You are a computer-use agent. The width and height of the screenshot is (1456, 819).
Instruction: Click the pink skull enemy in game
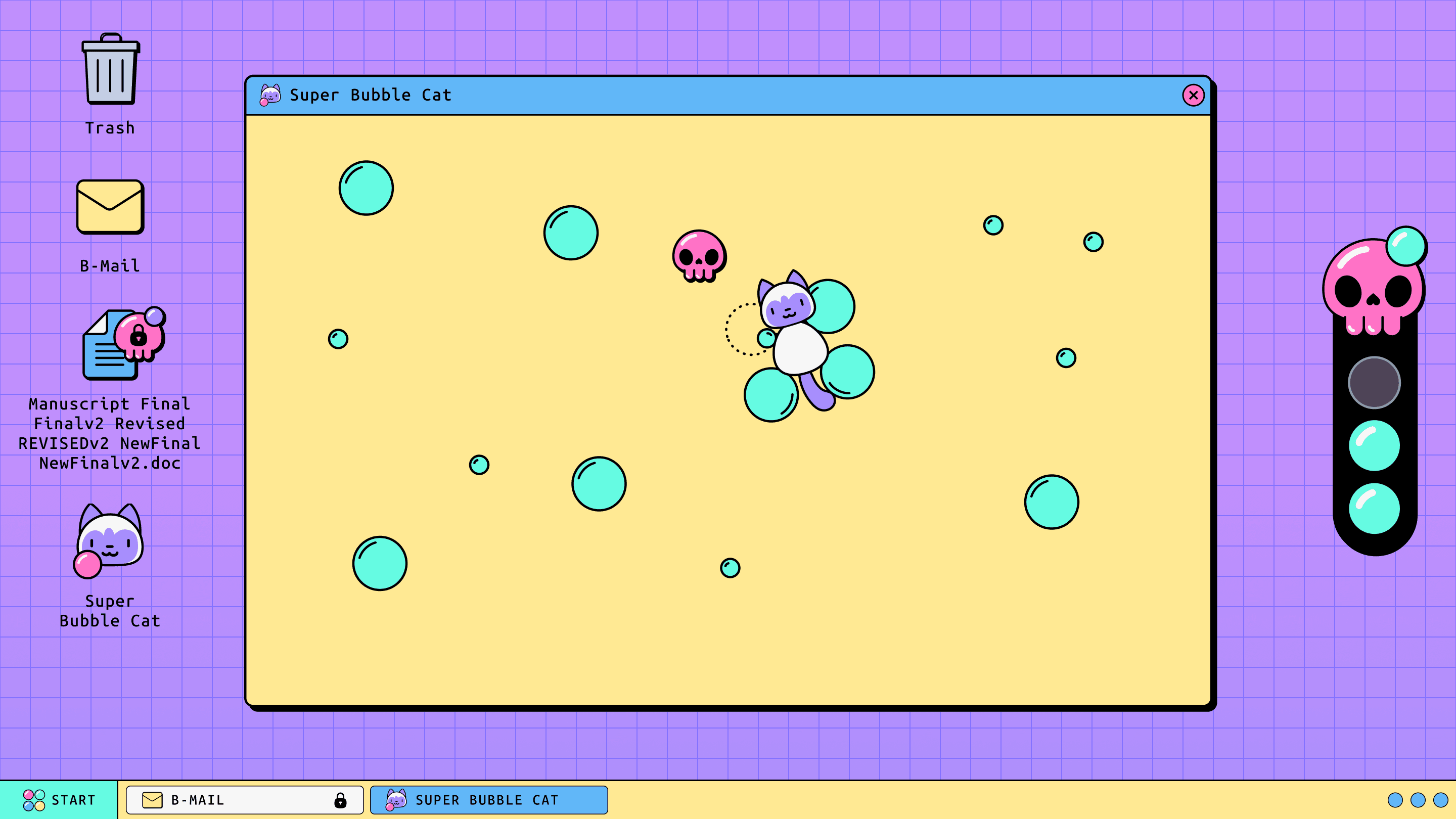click(x=699, y=255)
